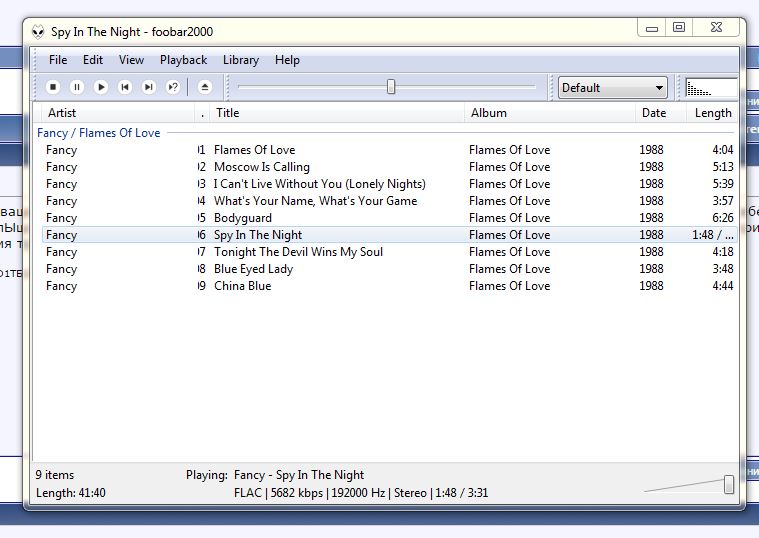Screen dimensions: 759x538
Task: Open the Library menu
Action: [x=241, y=60]
